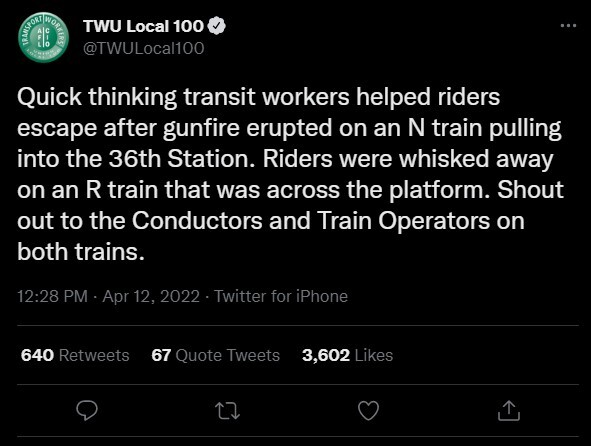591x446 pixels.
Task: Like the tweet with the heart icon
Action: [368, 411]
